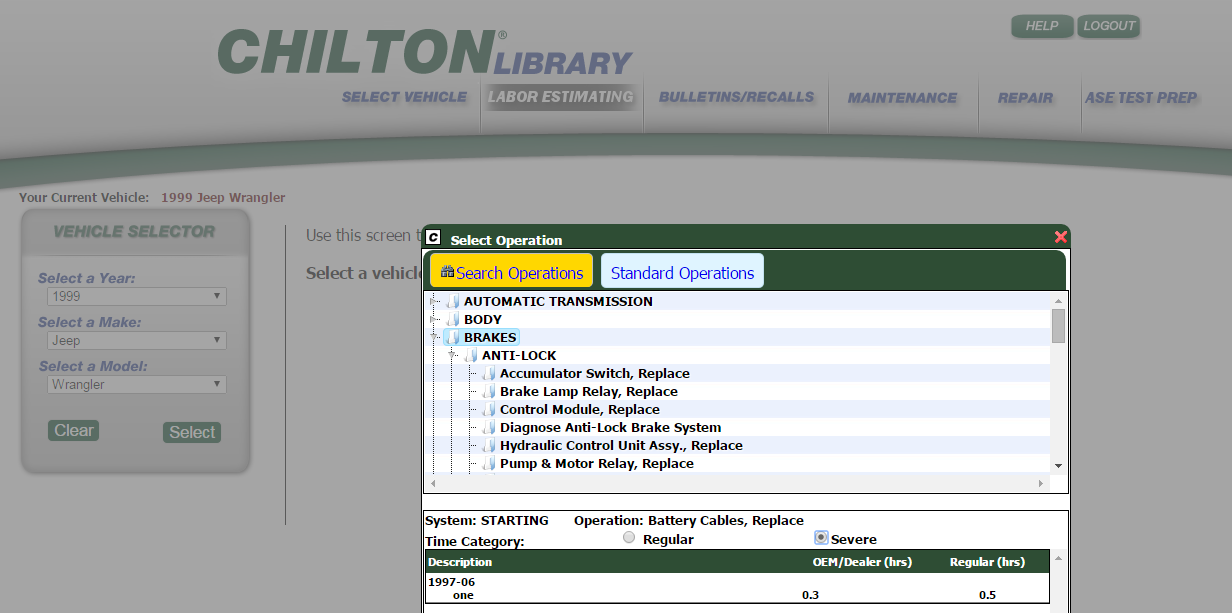The image size is (1232, 613).
Task: Click the tree horizontal scrollbar left arrow
Action: [433, 483]
